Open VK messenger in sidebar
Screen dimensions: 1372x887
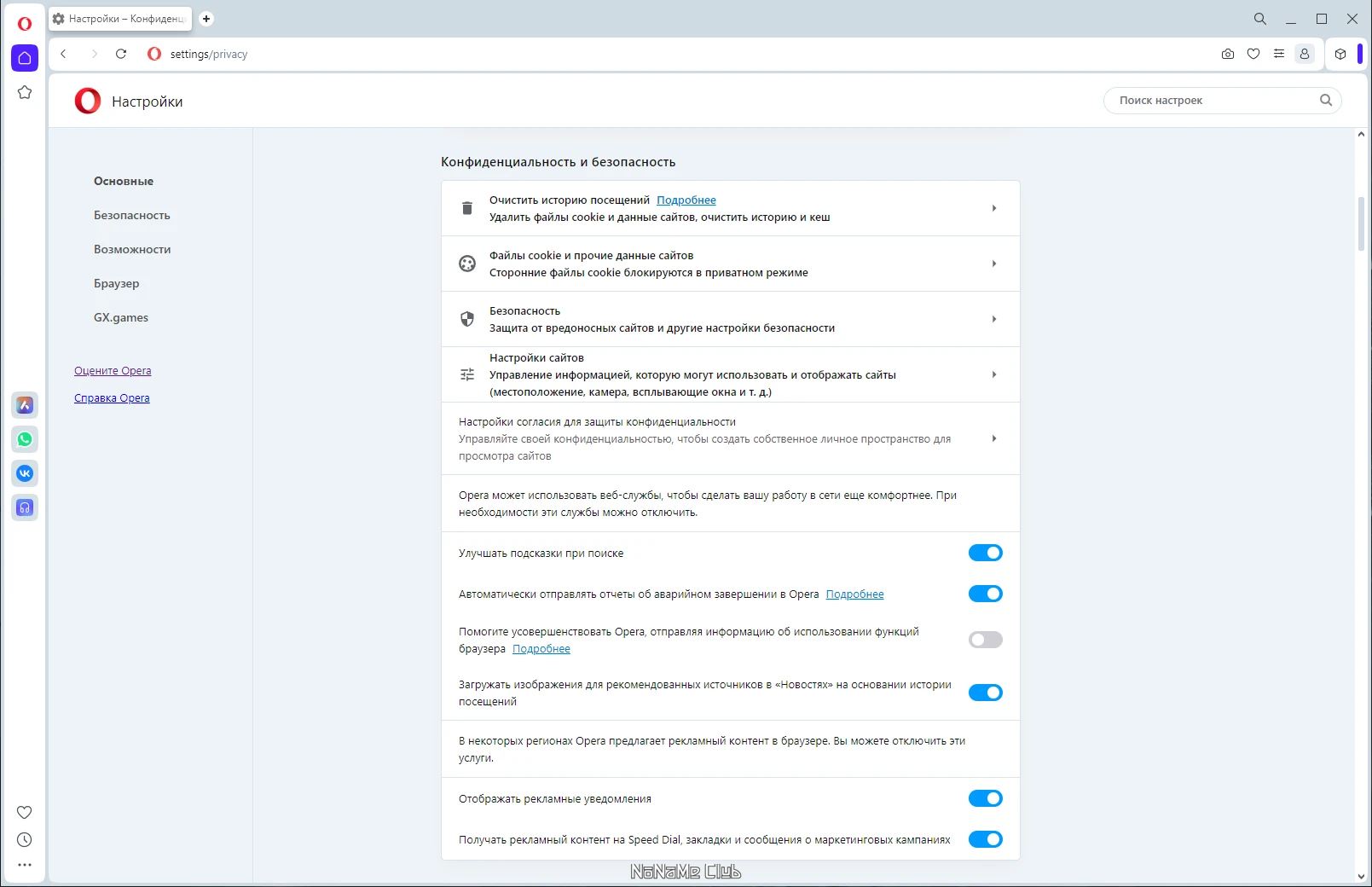[25, 473]
